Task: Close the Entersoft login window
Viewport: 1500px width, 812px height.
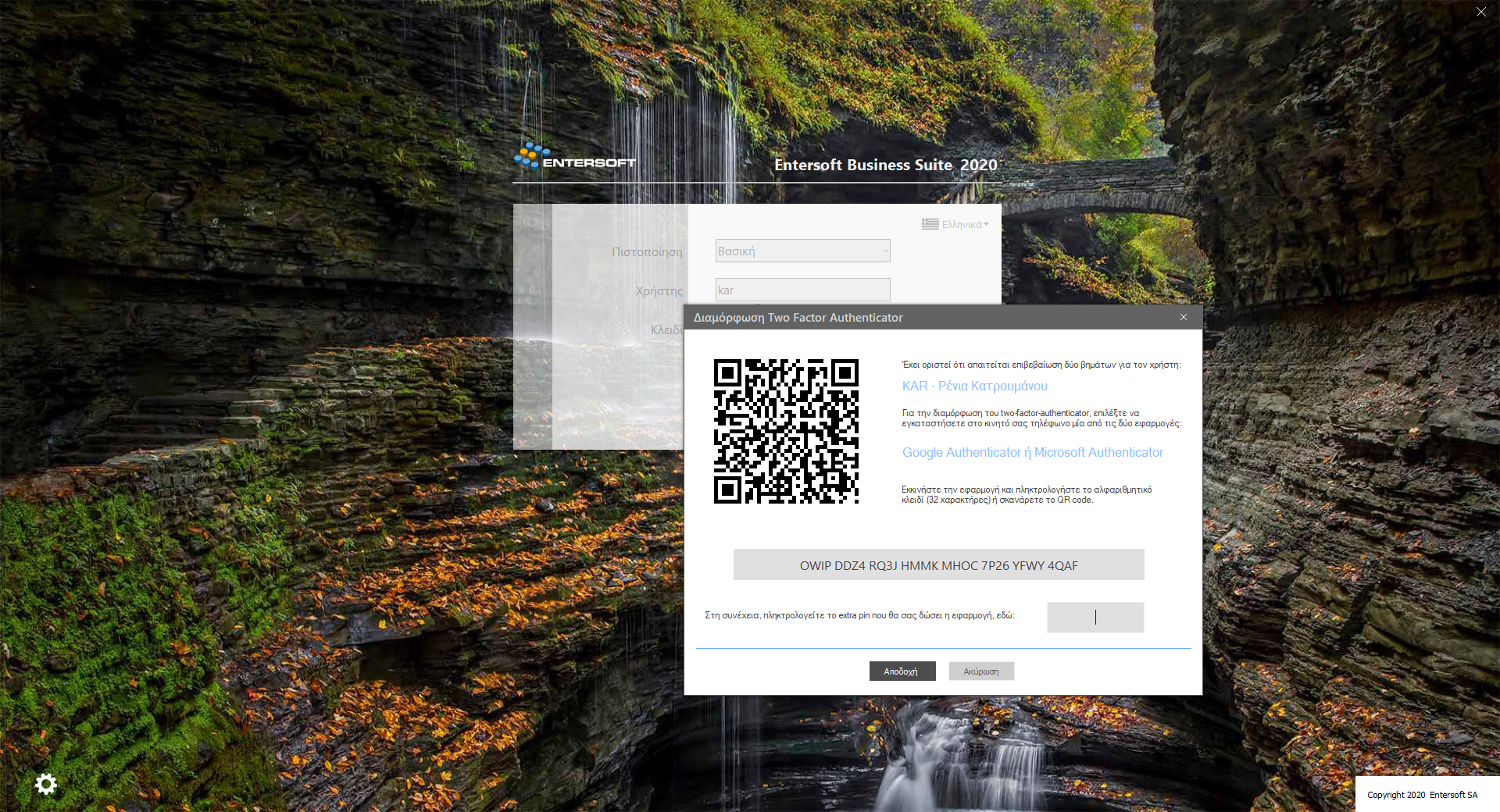Action: [1481, 12]
